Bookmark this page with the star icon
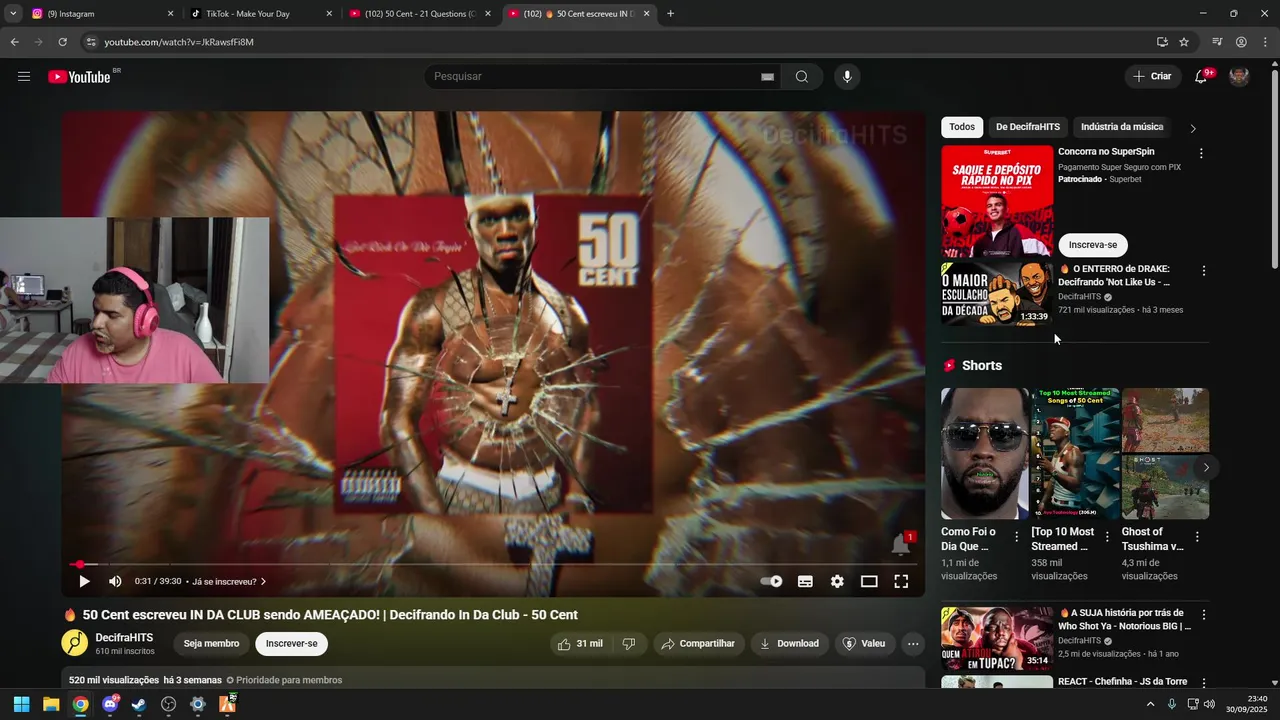1280x720 pixels. tap(1184, 42)
